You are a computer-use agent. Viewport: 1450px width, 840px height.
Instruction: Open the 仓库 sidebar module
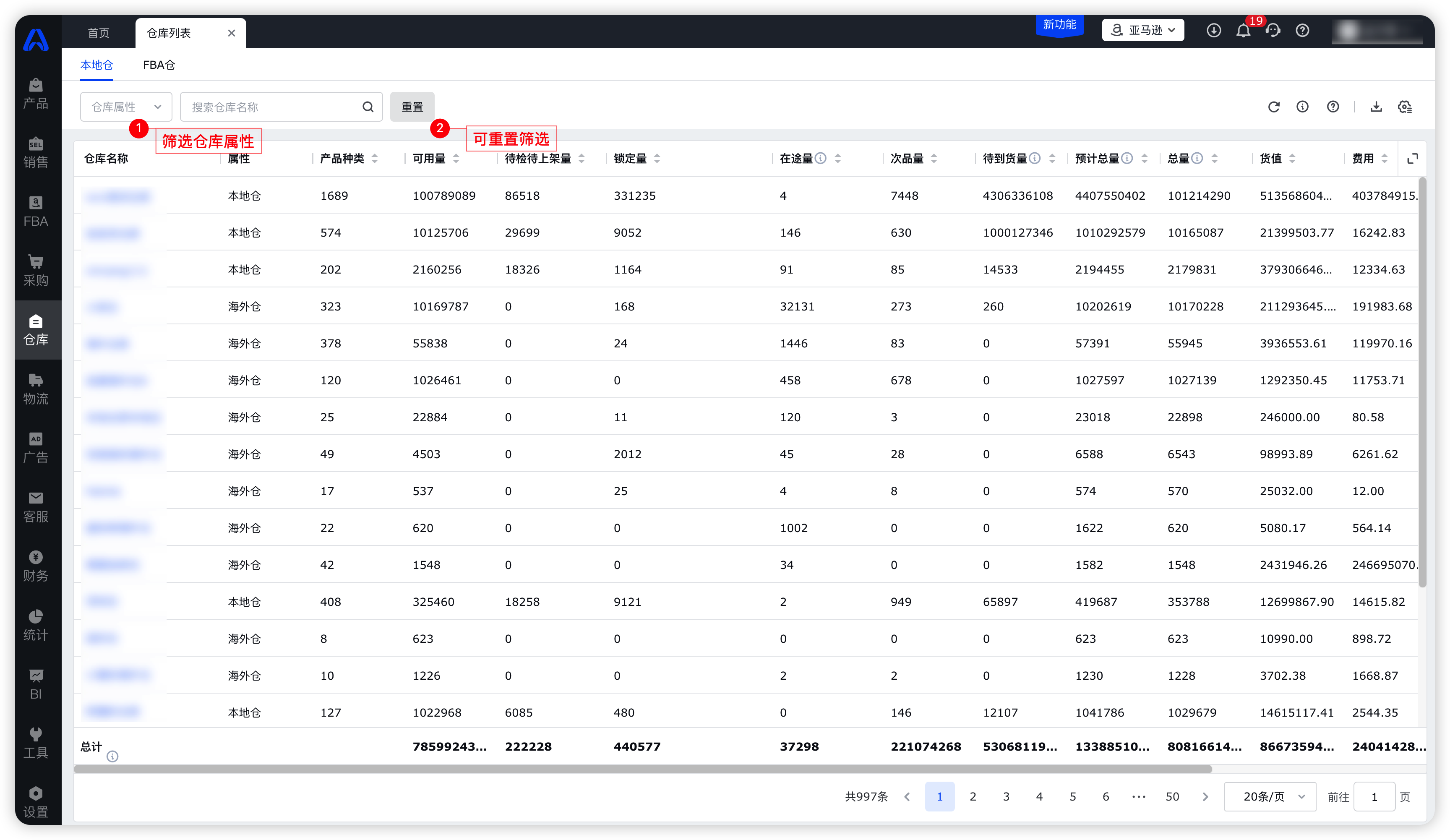coord(36,330)
